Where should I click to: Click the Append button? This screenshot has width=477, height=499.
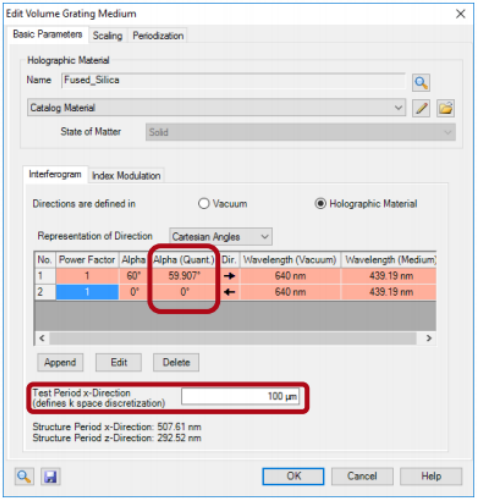click(60, 362)
